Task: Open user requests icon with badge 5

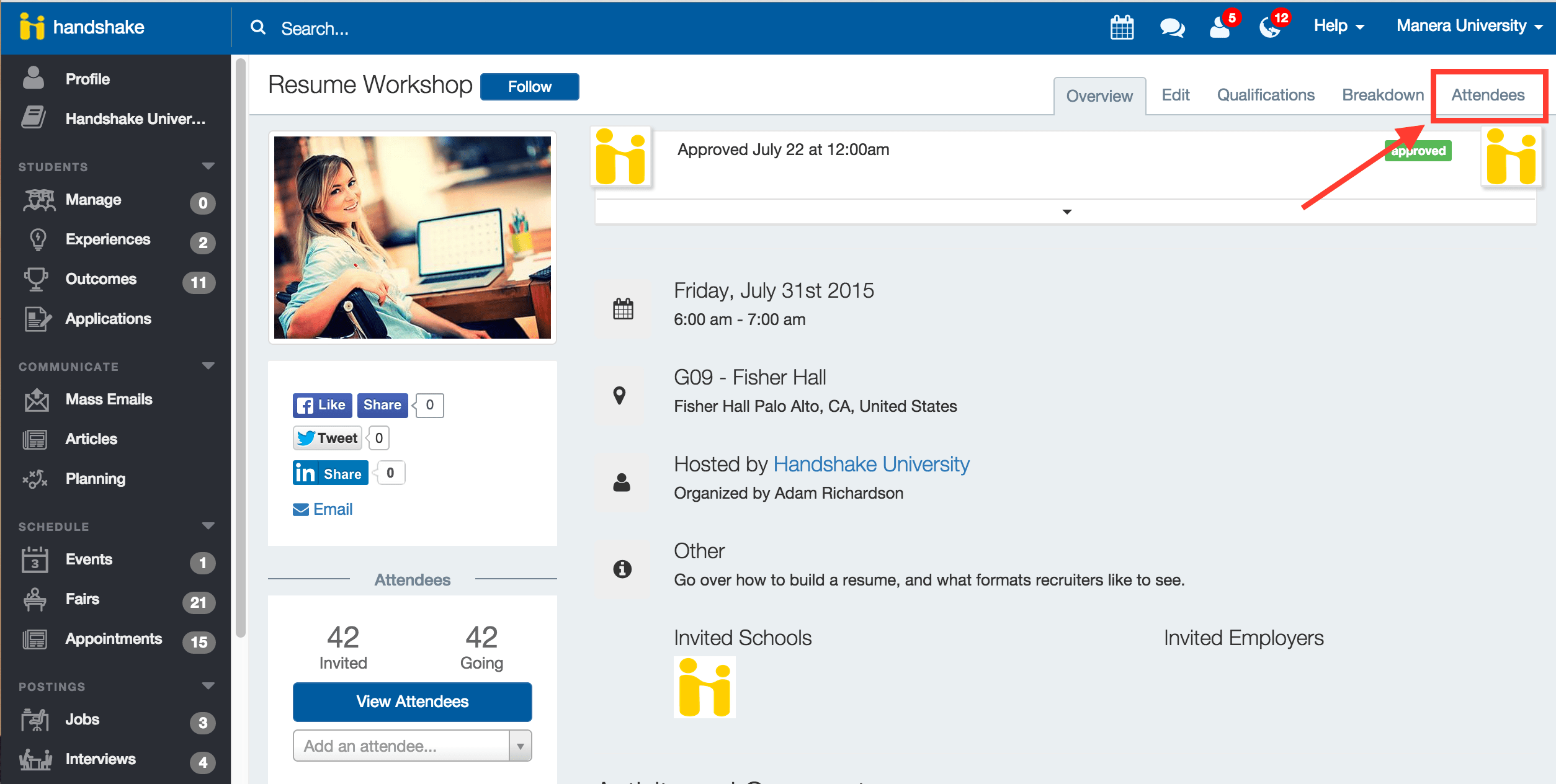Action: click(x=1221, y=27)
